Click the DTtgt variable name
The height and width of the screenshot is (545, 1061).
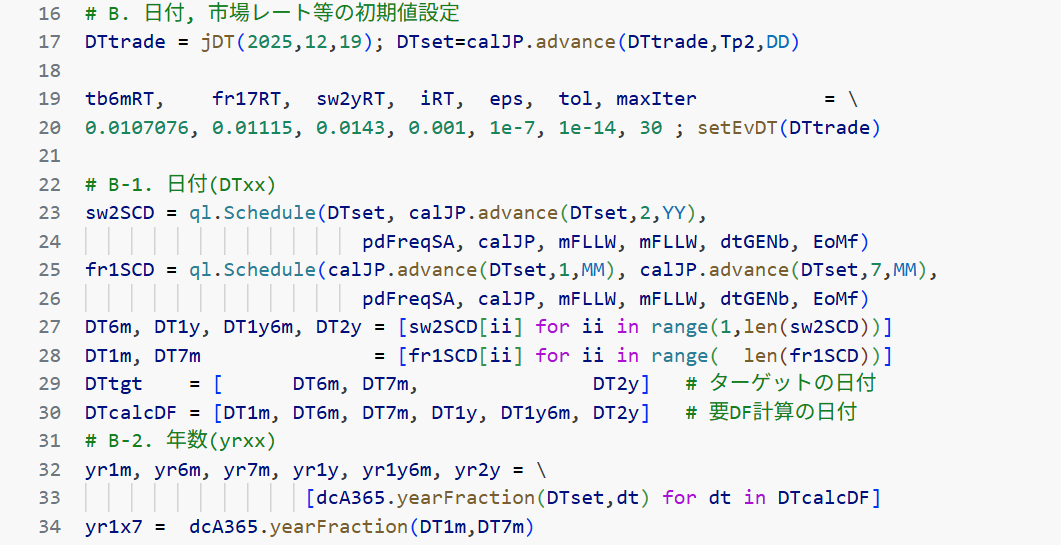[114, 384]
